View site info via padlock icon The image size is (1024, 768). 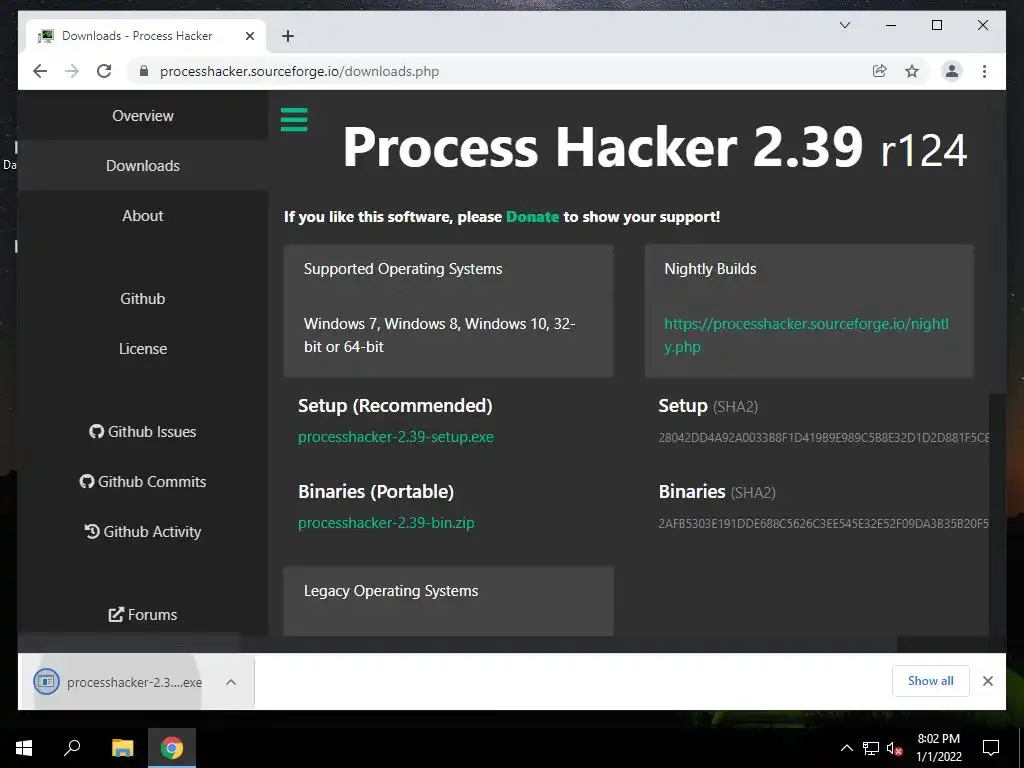coord(144,71)
